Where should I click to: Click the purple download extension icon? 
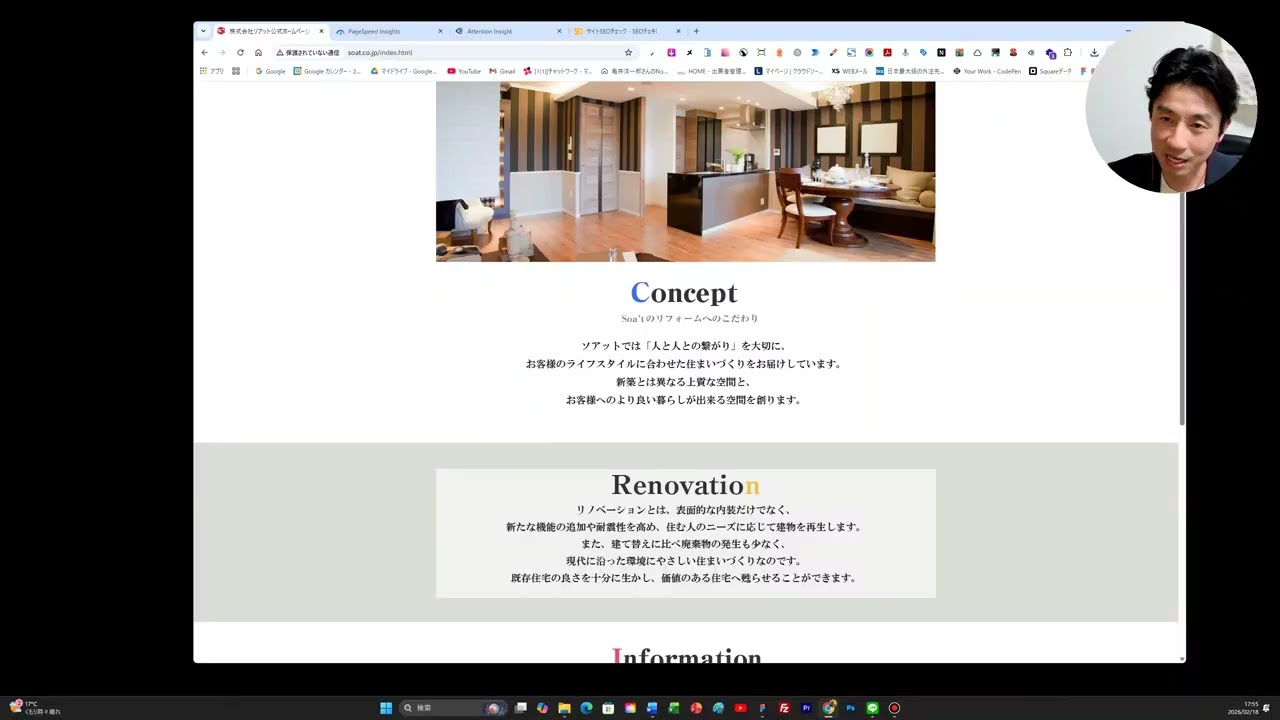pos(671,52)
